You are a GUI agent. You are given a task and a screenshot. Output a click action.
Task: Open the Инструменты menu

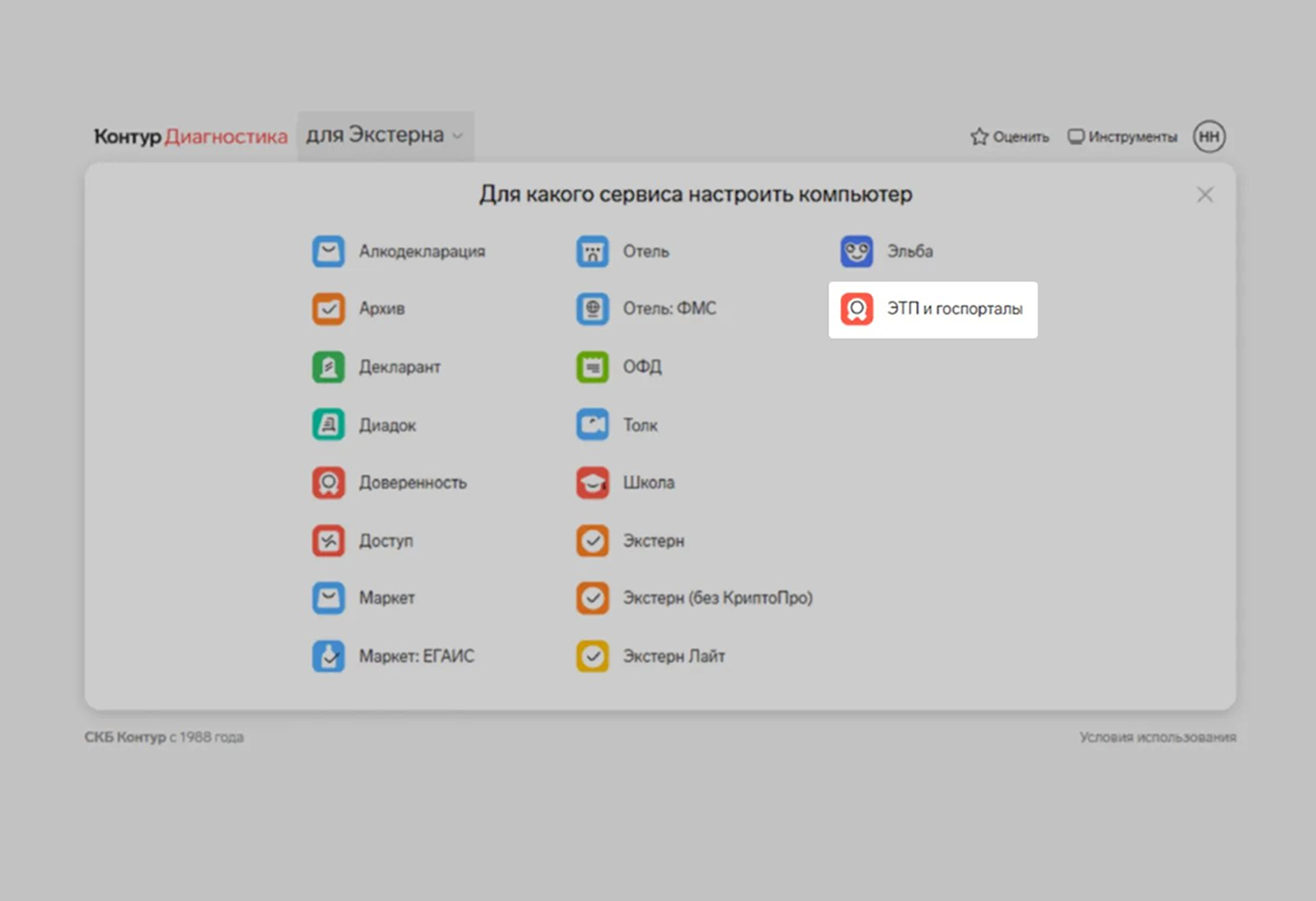coord(1122,136)
